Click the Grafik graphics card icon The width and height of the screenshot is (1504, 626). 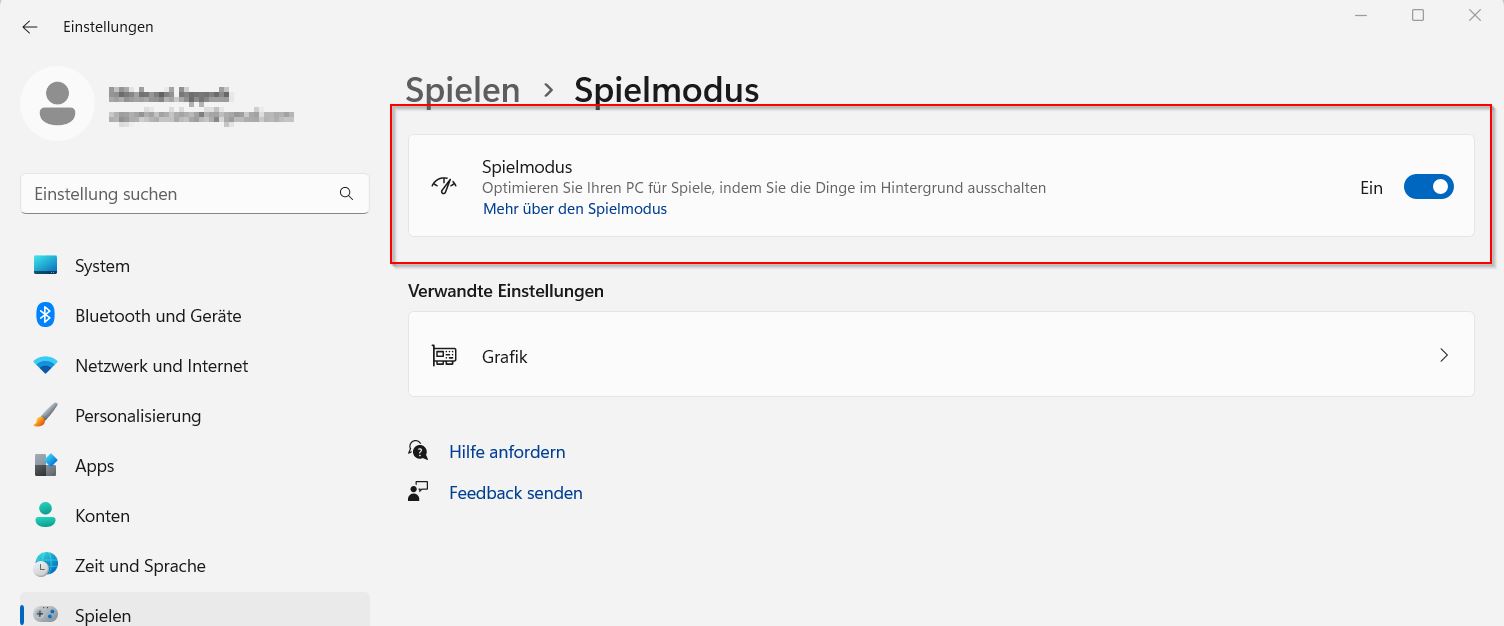point(444,356)
